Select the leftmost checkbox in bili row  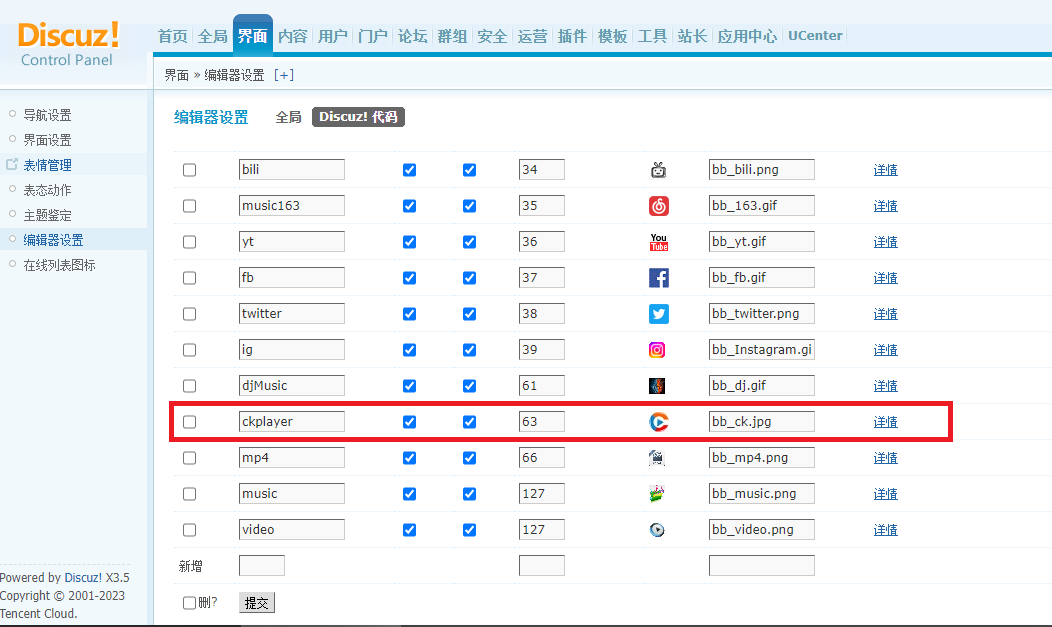[190, 170]
